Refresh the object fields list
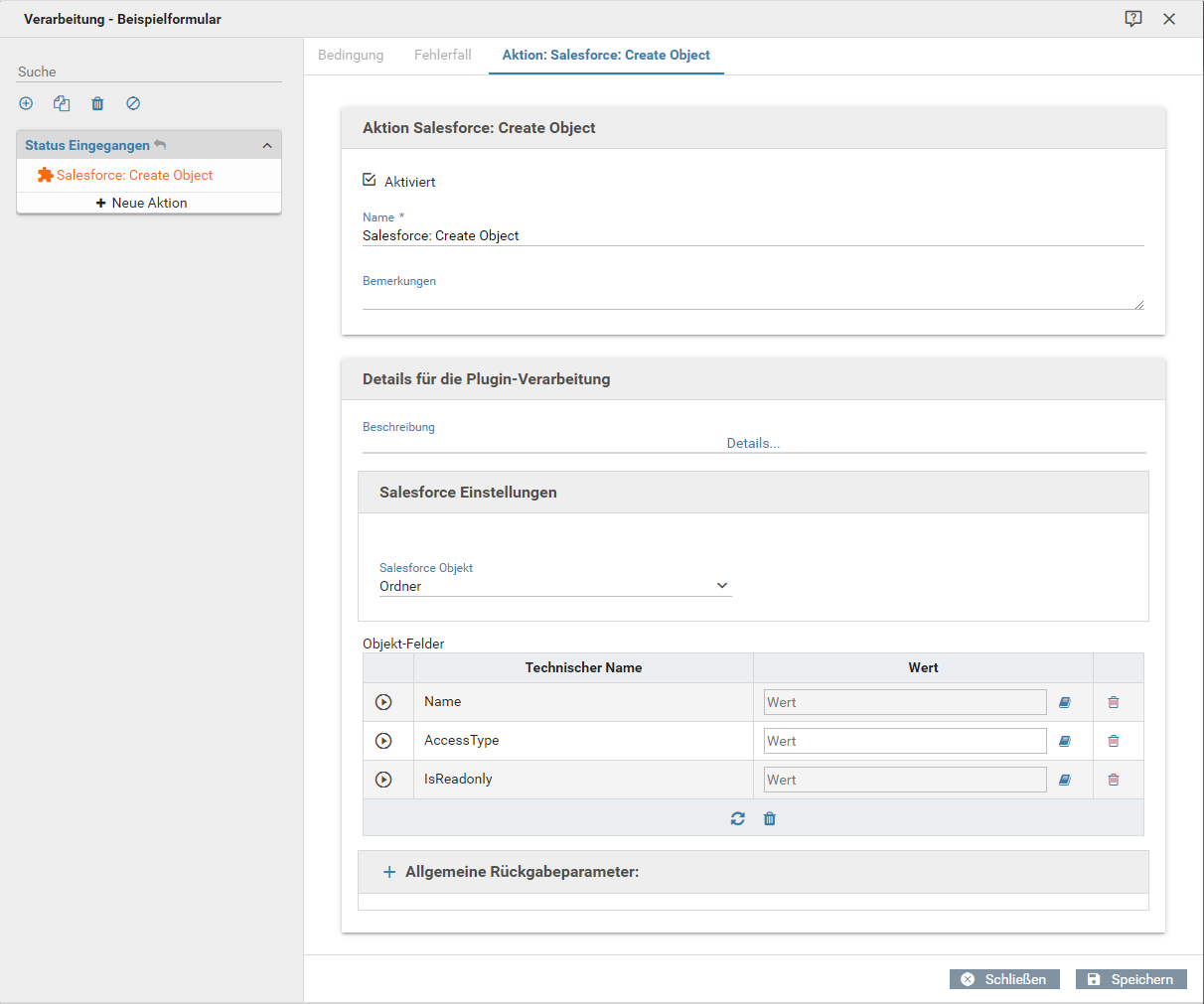Viewport: 1204px width, 1004px height. (737, 818)
